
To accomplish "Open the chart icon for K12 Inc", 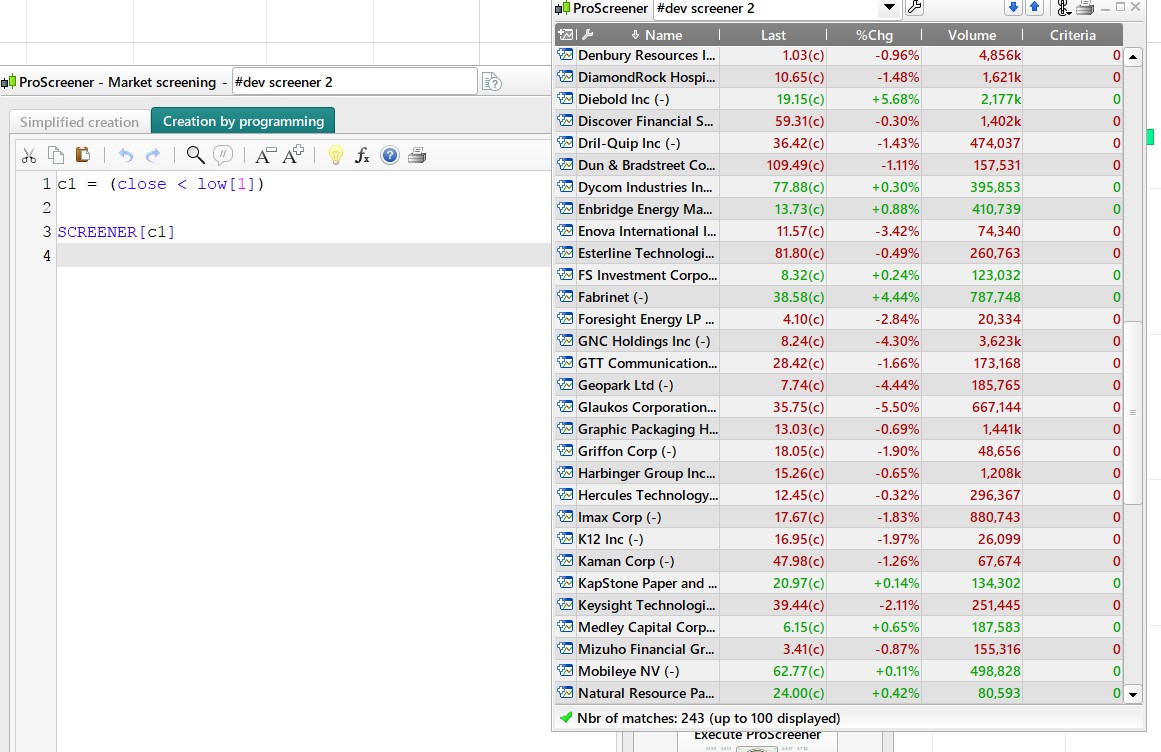I will tap(566, 538).
